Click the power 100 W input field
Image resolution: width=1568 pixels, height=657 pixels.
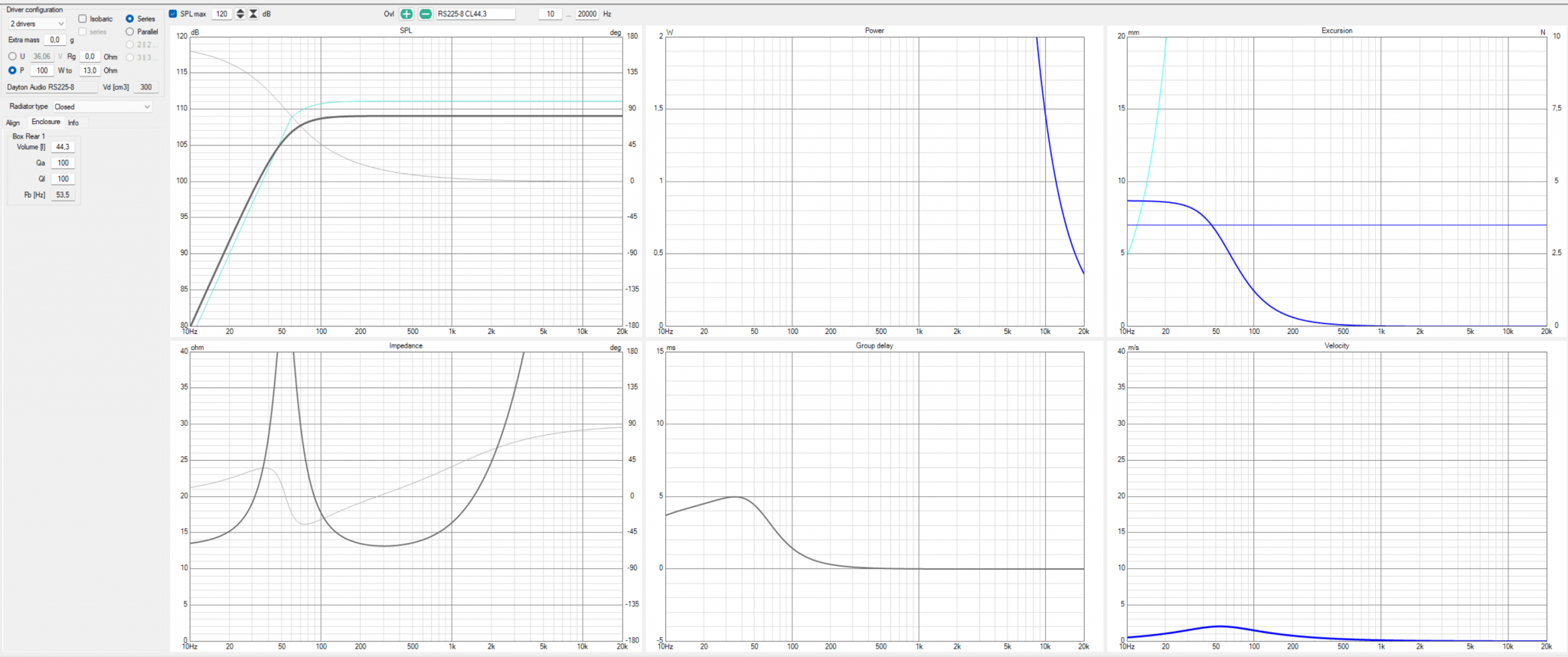coord(42,70)
